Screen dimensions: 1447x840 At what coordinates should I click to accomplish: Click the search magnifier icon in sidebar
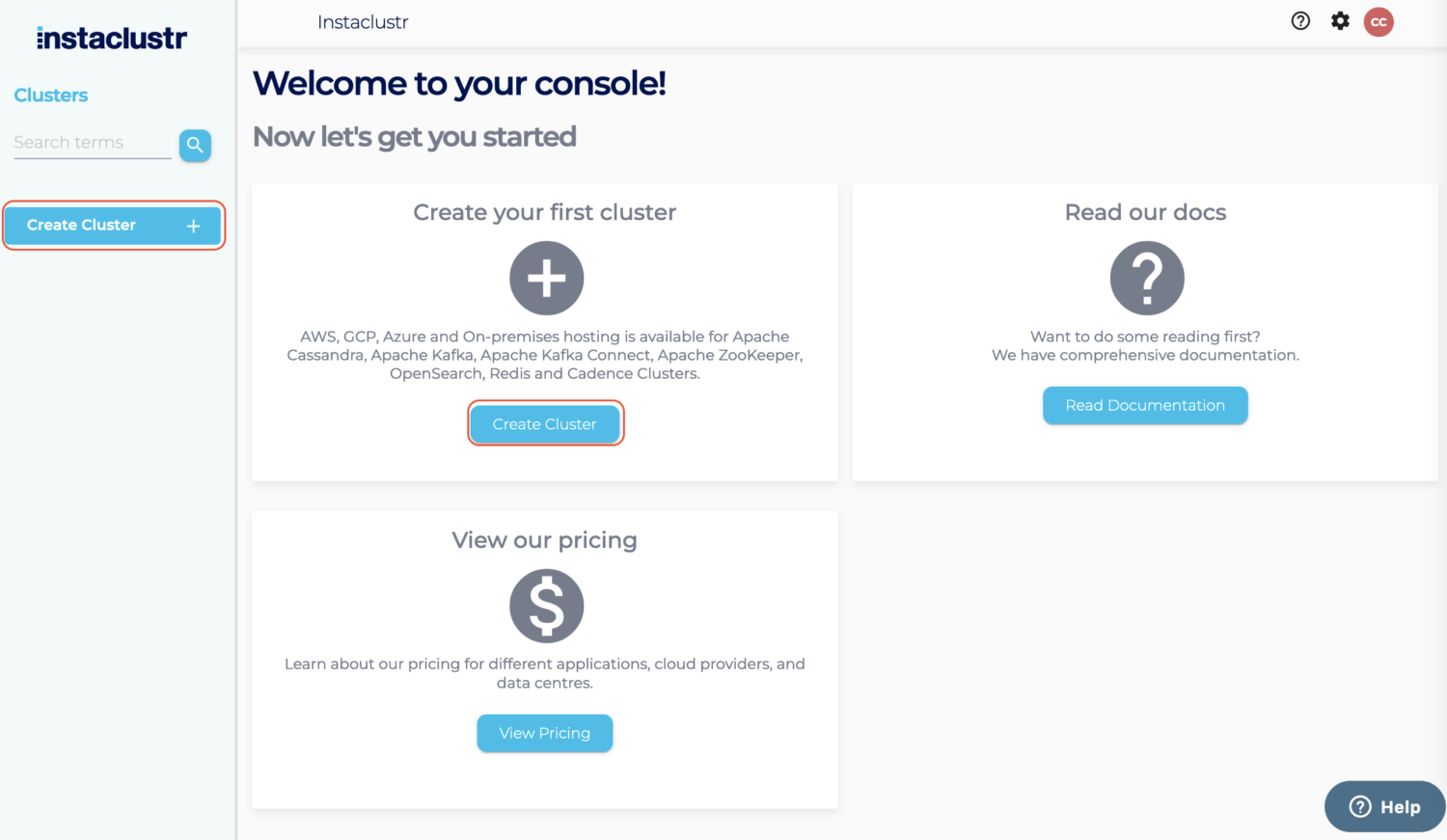[x=195, y=145]
